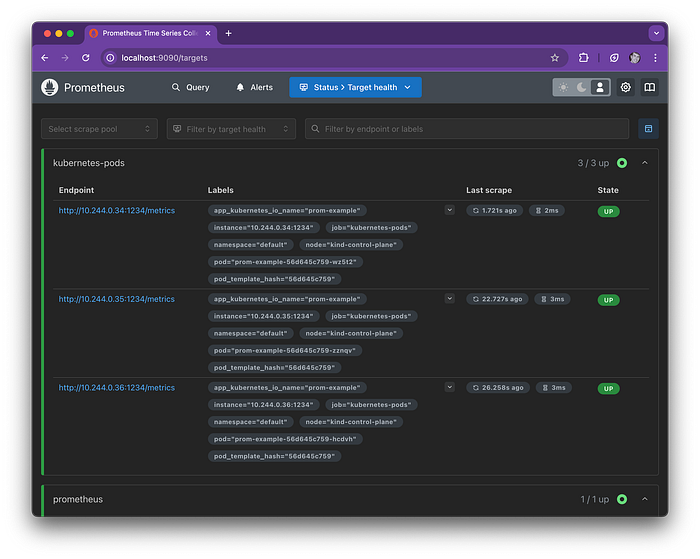Image resolution: width=700 pixels, height=559 pixels.
Task: Click kubernetes-pods pool heading
Action: (x=89, y=163)
